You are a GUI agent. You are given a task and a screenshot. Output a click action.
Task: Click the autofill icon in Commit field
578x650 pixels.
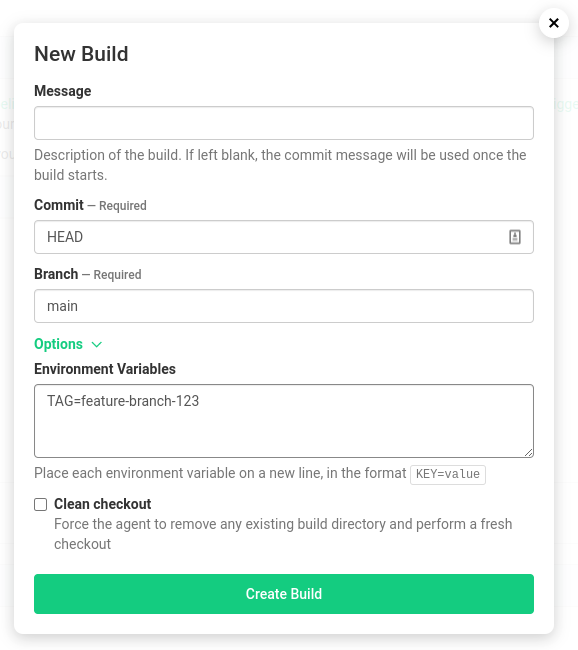point(515,237)
